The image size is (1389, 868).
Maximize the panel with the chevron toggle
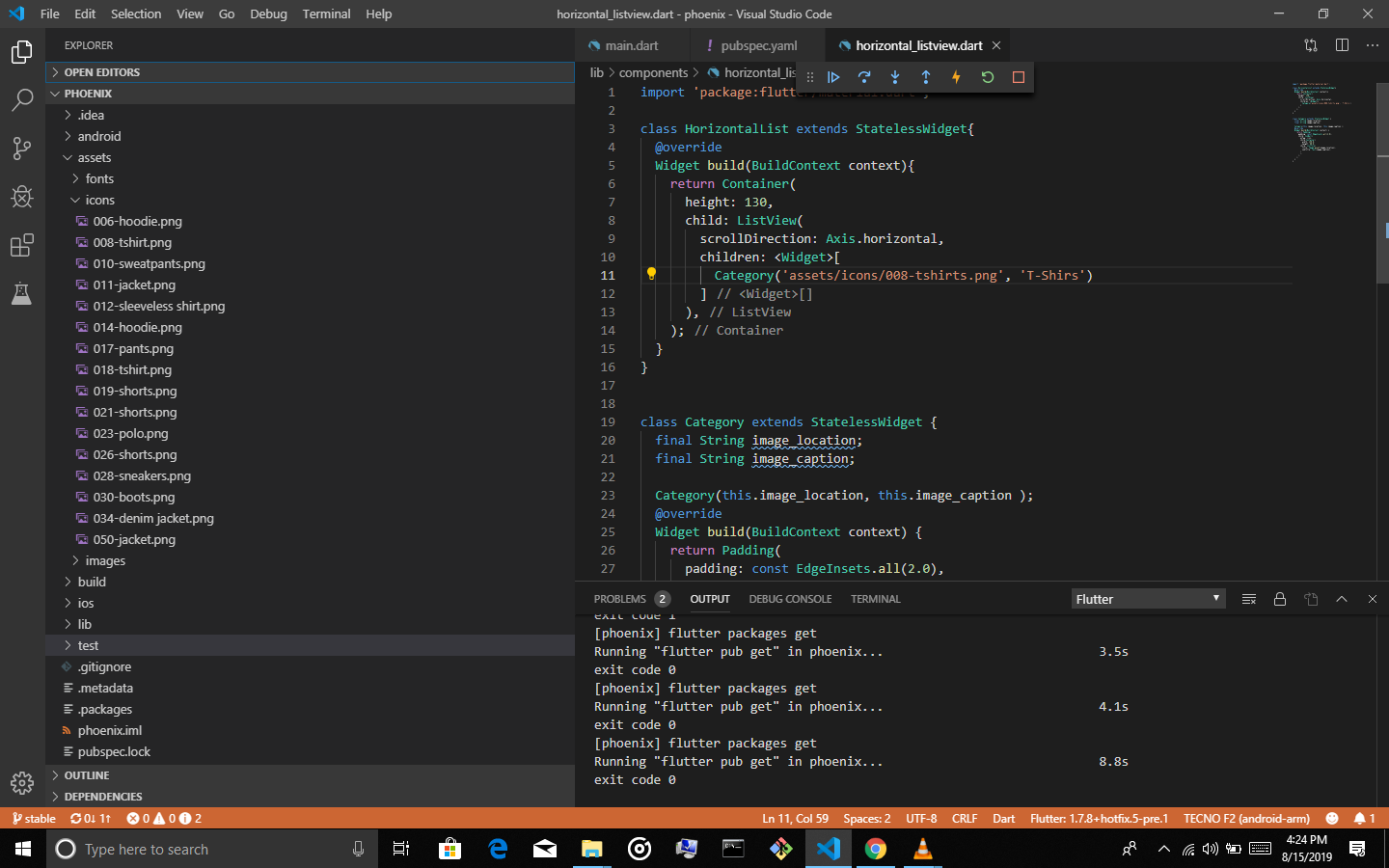(1342, 598)
